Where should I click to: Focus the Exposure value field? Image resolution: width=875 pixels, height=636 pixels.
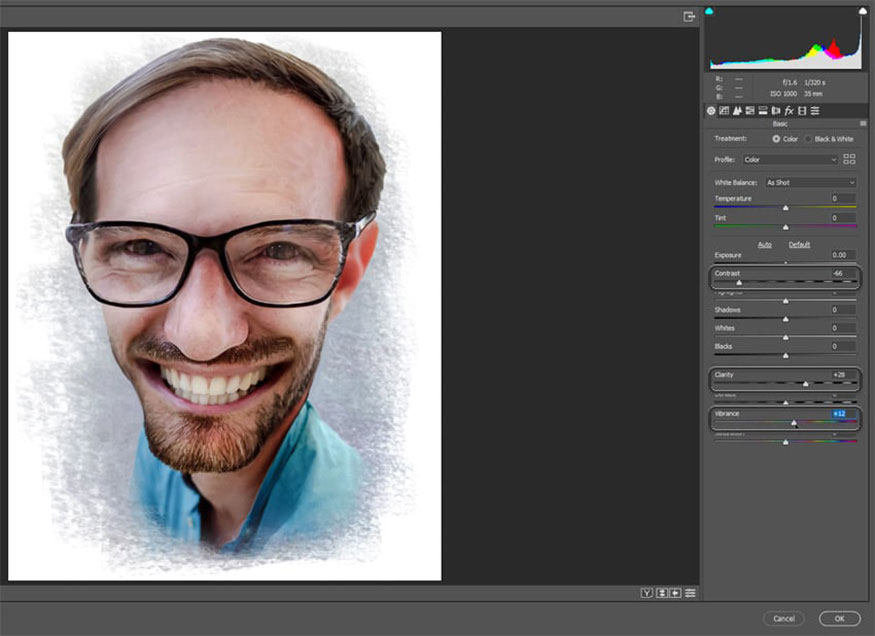[843, 255]
